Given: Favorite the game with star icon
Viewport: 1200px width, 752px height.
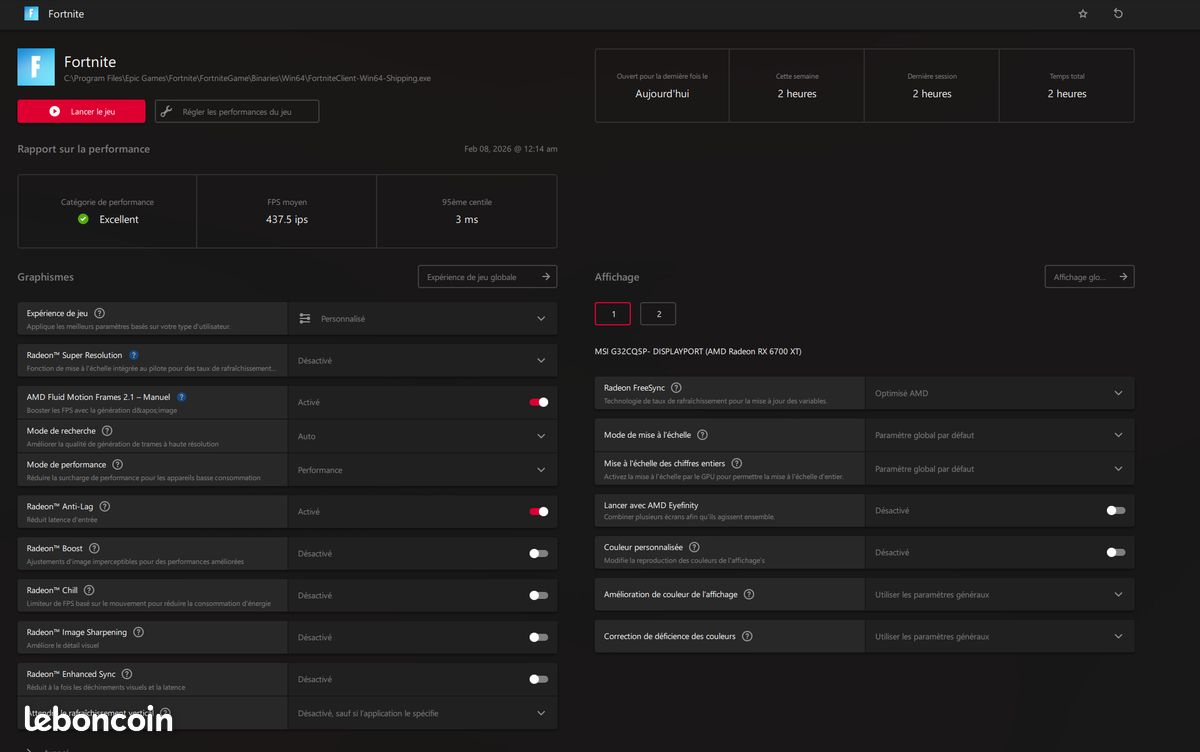Looking at the screenshot, I should pos(1083,14).
